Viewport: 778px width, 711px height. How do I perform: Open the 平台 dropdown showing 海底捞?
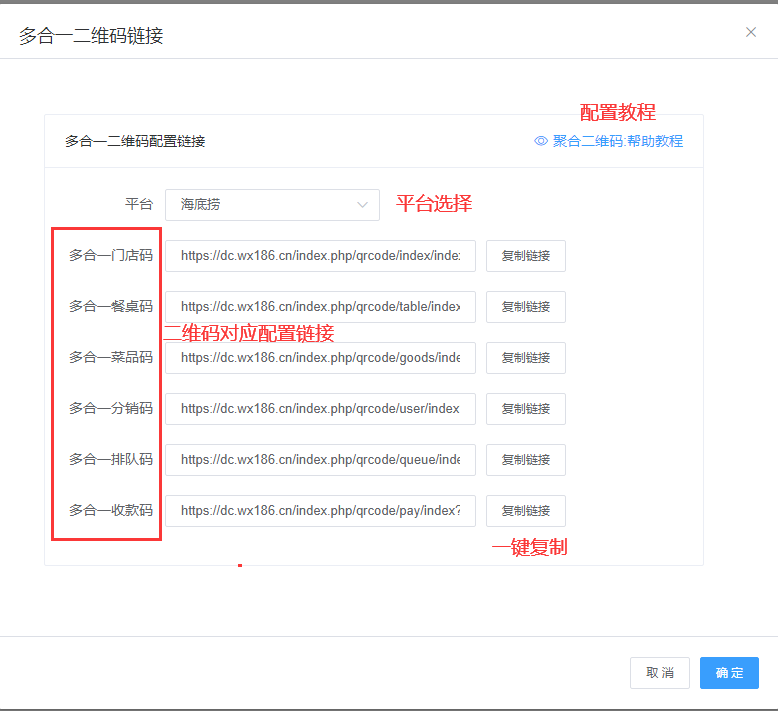pos(272,204)
